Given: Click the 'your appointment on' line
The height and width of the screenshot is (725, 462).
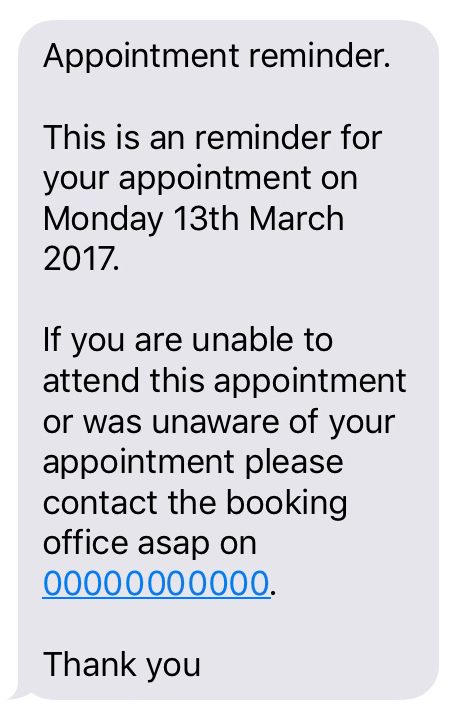Looking at the screenshot, I should [x=200, y=179].
